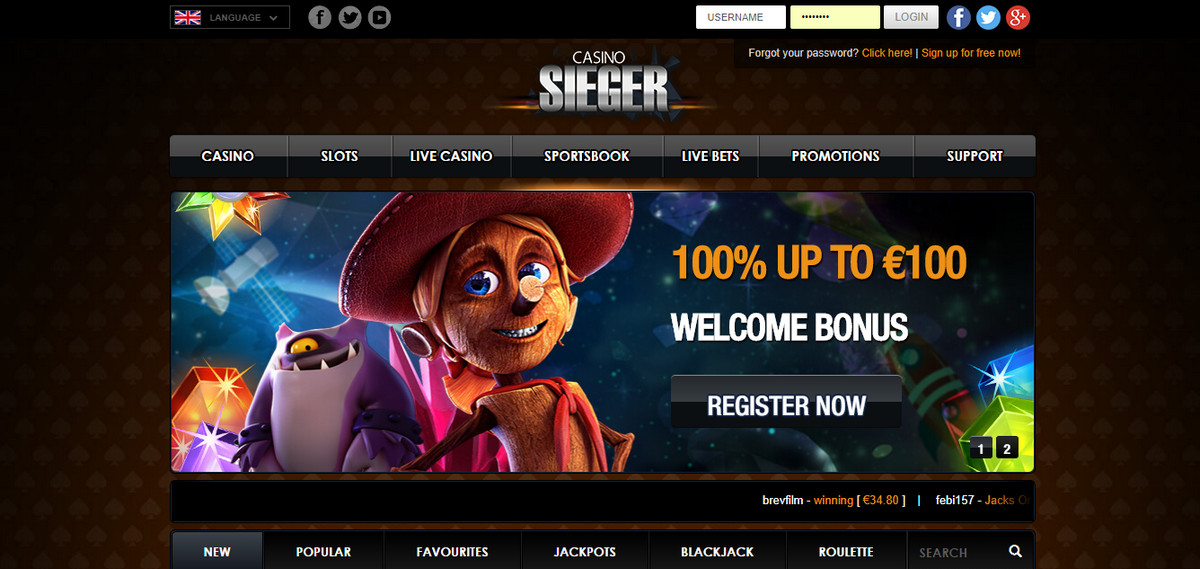
Task: Focus the Username input field
Action: (x=741, y=17)
